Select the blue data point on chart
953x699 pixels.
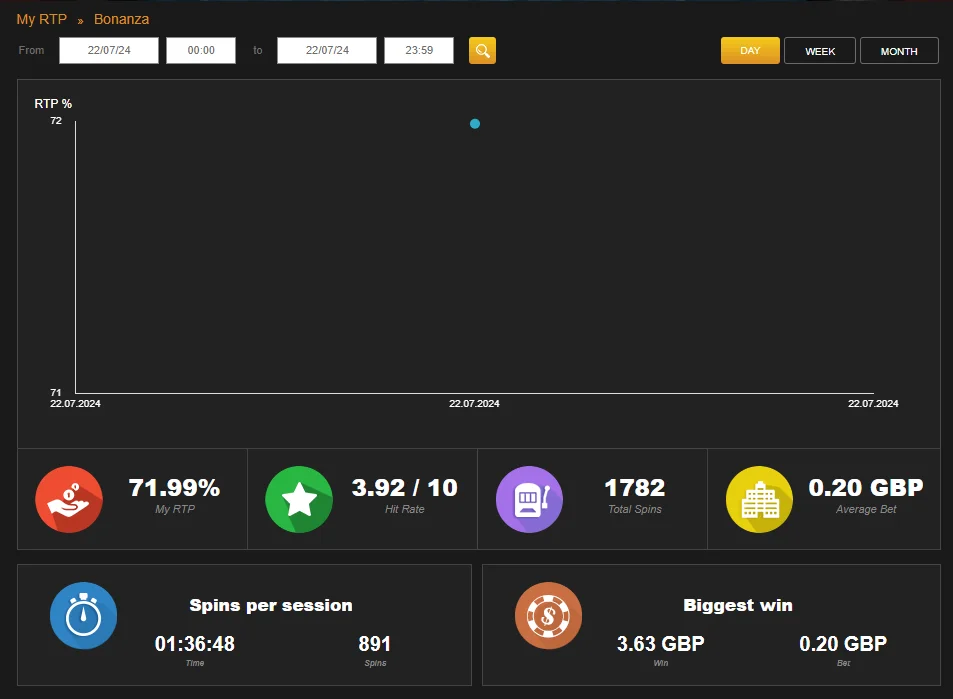coord(475,124)
